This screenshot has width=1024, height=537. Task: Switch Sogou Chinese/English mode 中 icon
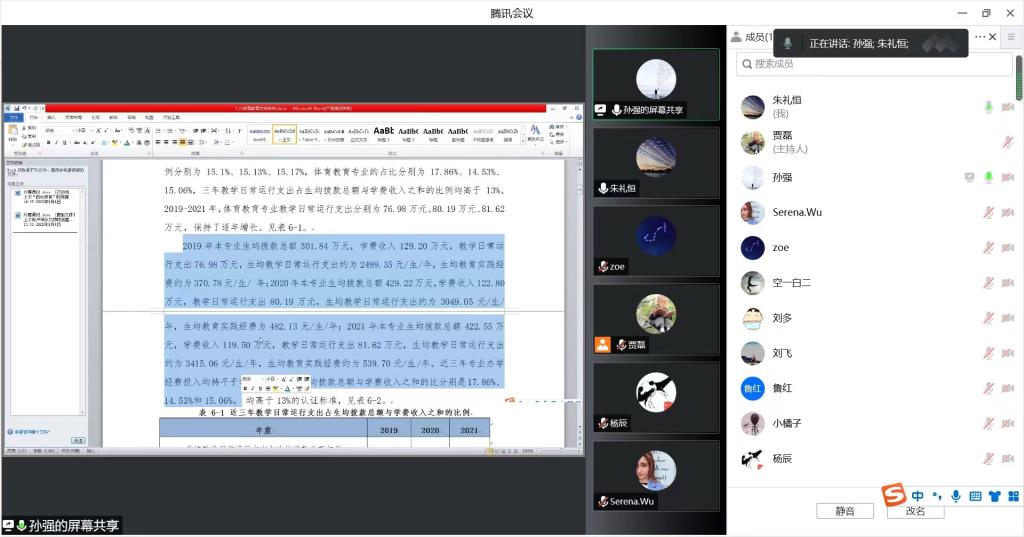click(918, 496)
